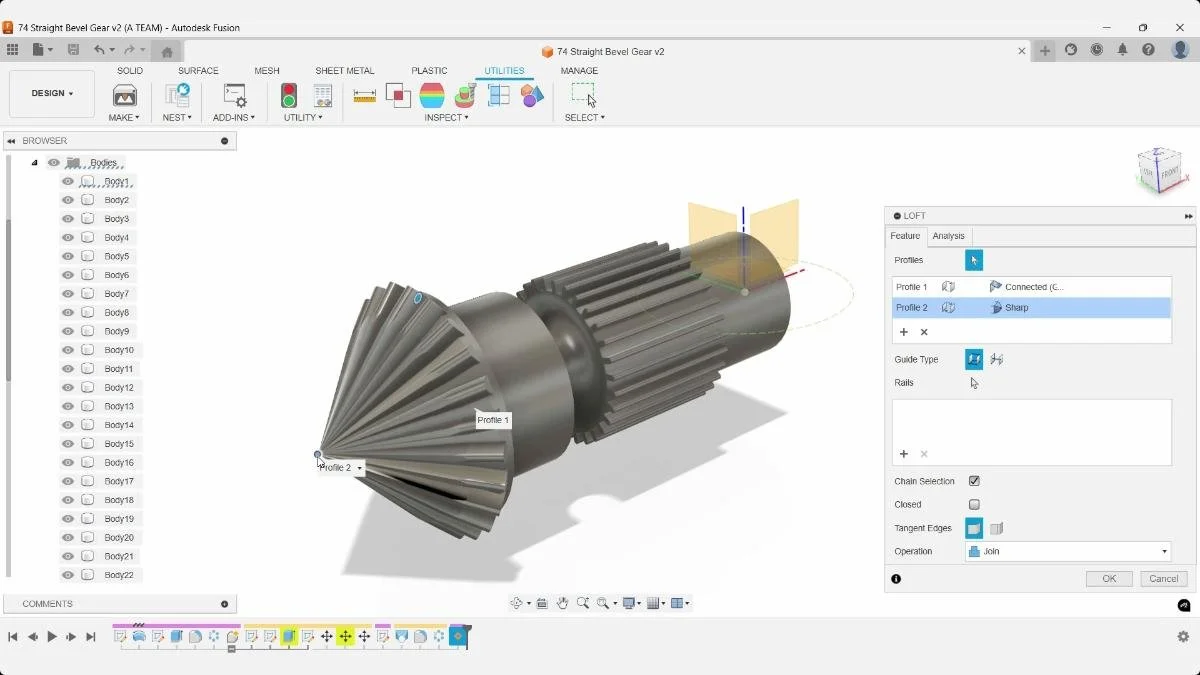Add a profile with the plus icon
Viewport: 1200px width, 675px height.
(x=904, y=332)
